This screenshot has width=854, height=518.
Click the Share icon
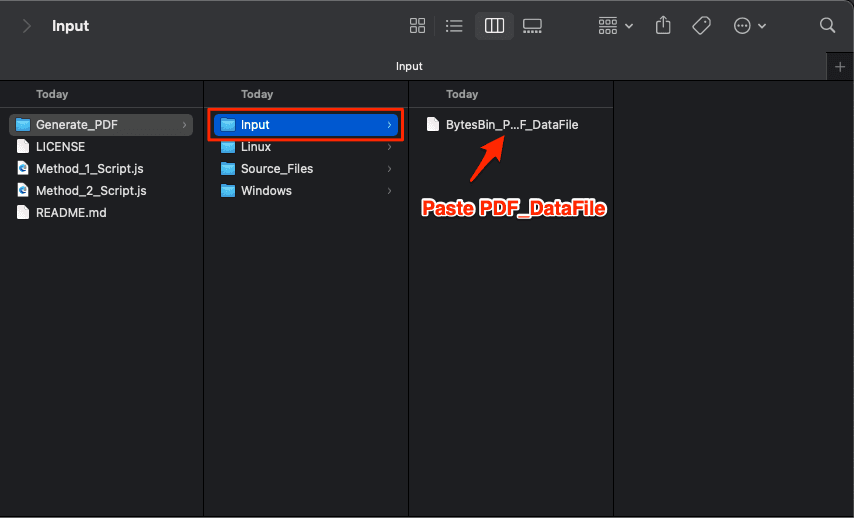[x=663, y=26]
